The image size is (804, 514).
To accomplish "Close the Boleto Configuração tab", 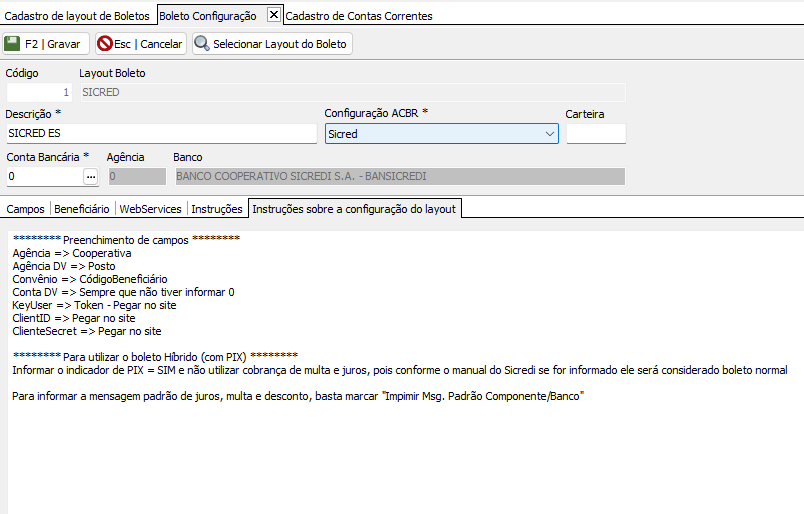I will tap(274, 15).
